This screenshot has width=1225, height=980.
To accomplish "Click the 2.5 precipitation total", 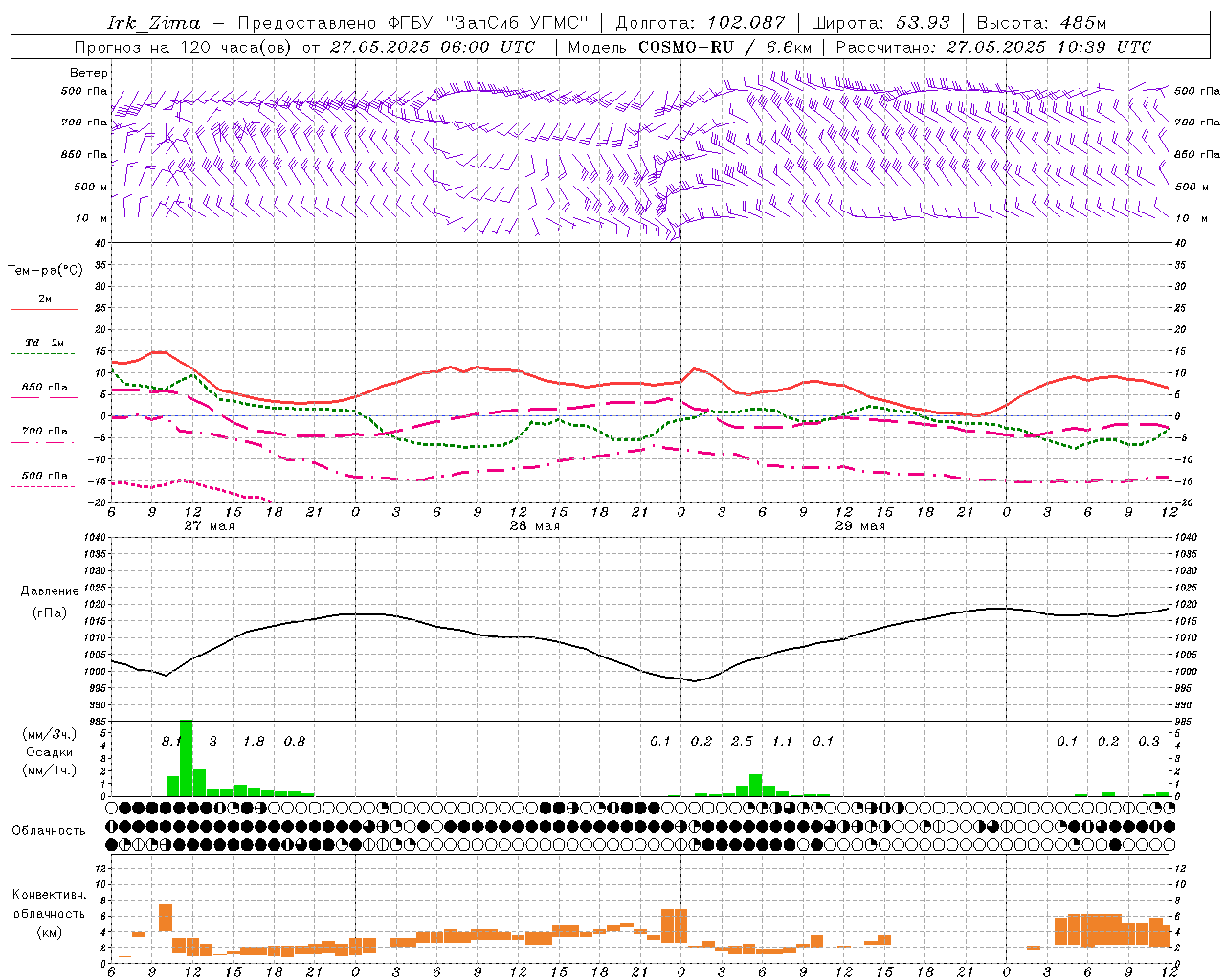I will tap(742, 741).
